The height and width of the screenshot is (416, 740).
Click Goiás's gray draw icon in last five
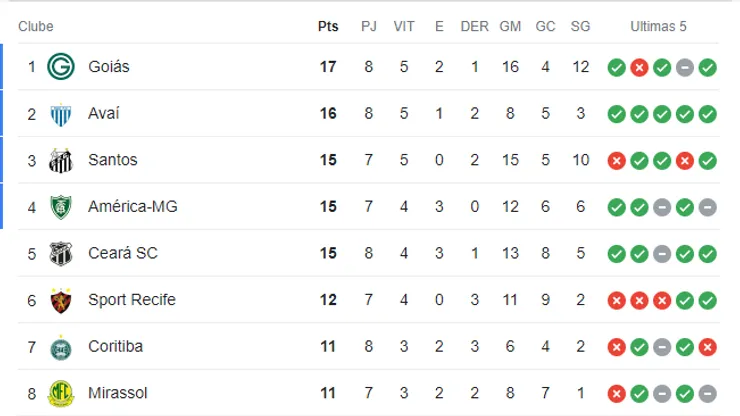pos(685,68)
